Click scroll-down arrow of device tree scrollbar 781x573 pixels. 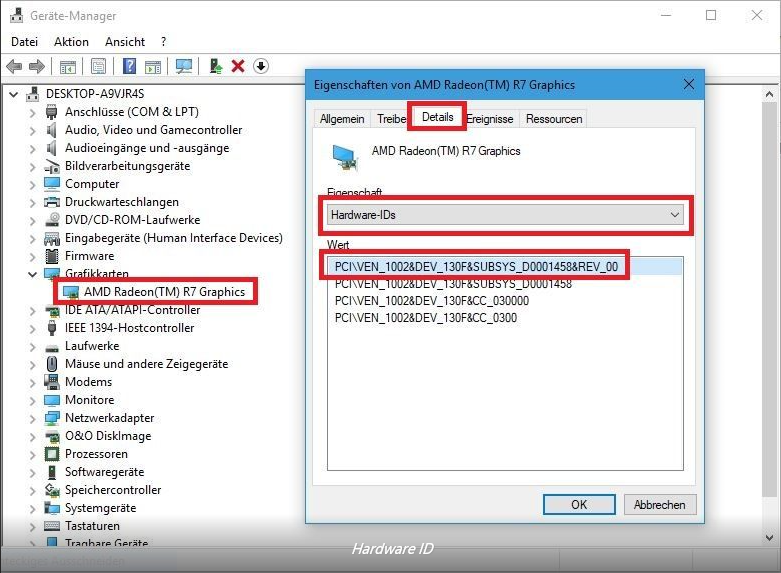click(x=769, y=537)
